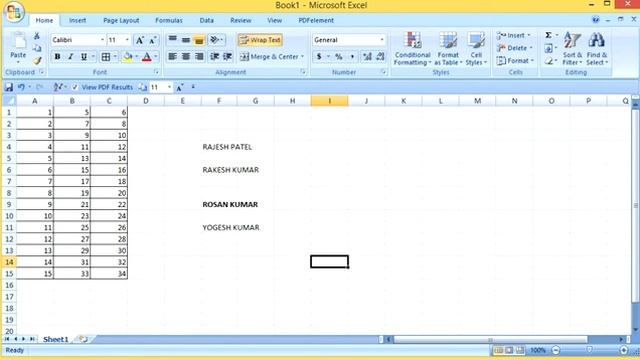The width and height of the screenshot is (640, 360).
Task: Increase font size with Grow Font
Action: [x=140, y=40]
